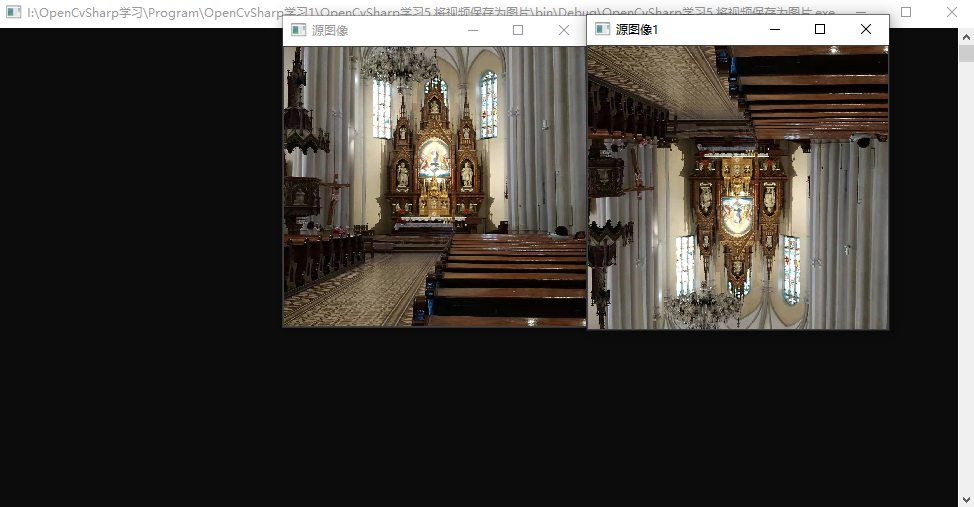Click the church image in 源图像 window
The width and height of the screenshot is (974, 507).
435,186
